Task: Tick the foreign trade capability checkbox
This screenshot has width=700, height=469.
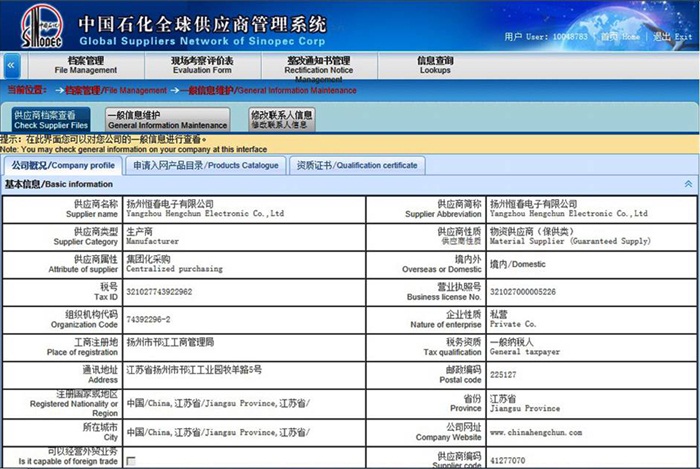Action: click(x=131, y=461)
